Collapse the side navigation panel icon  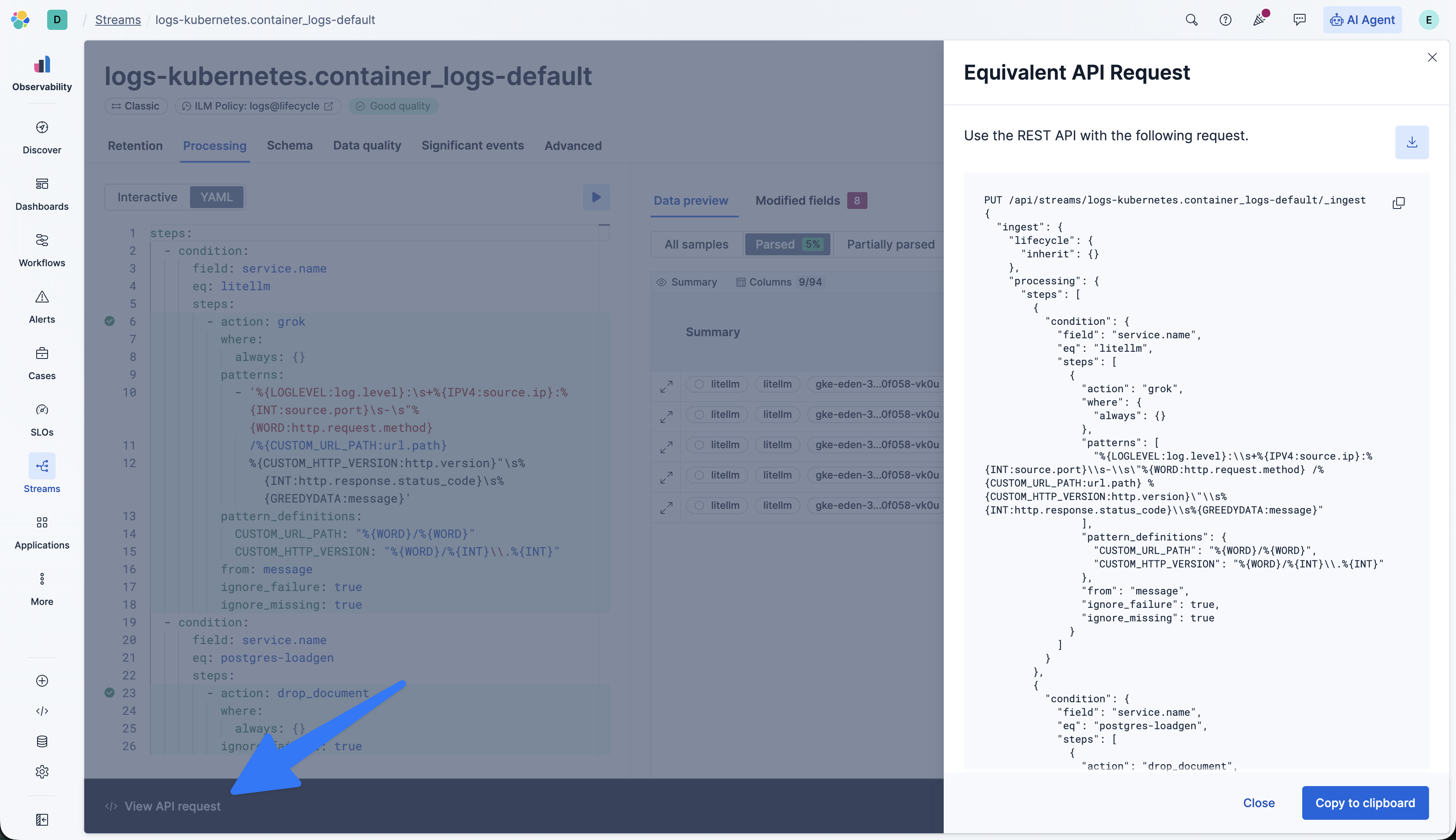pyautogui.click(x=42, y=820)
